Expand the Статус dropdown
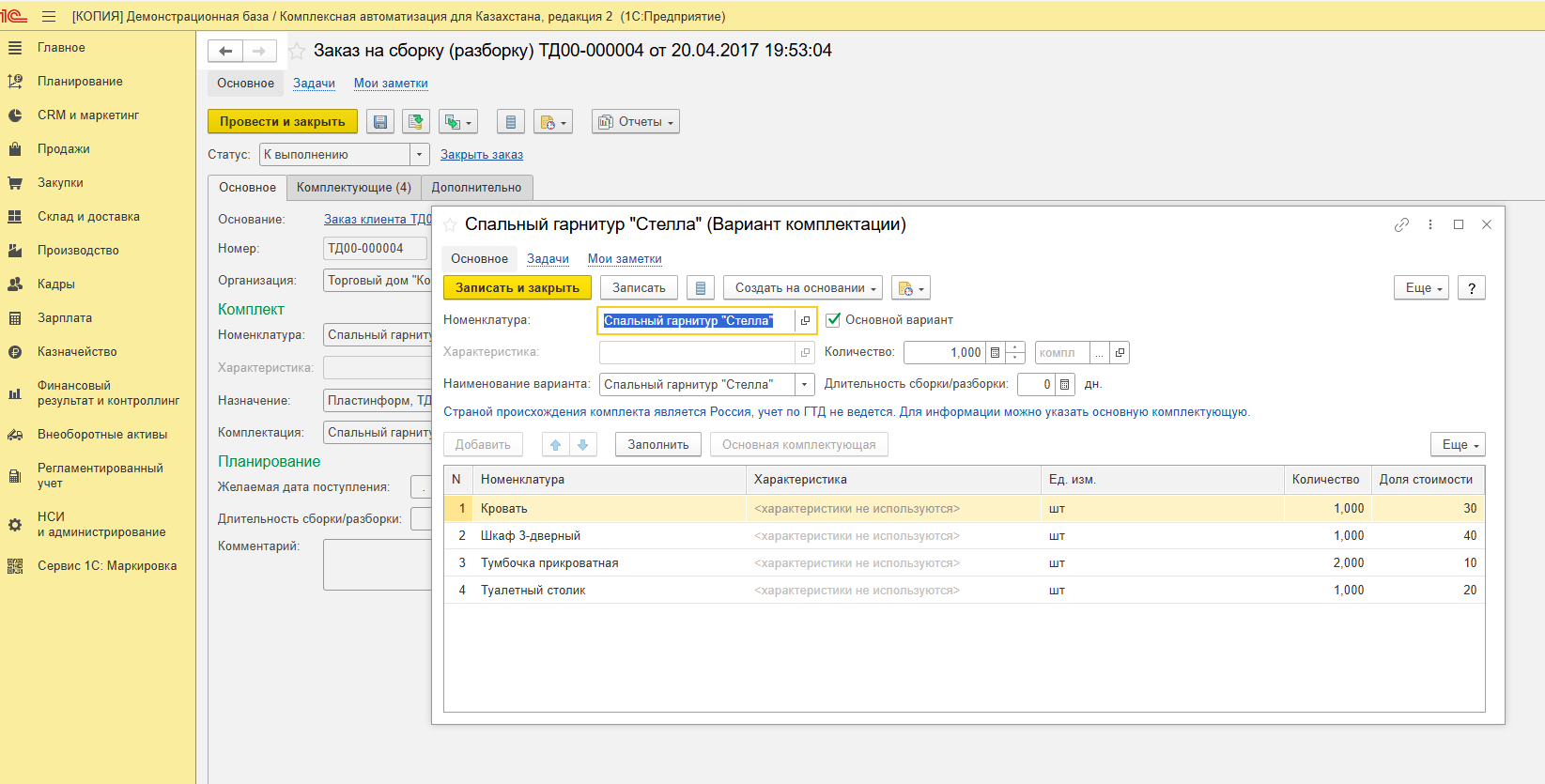Viewport: 1545px width, 784px height. coord(419,155)
